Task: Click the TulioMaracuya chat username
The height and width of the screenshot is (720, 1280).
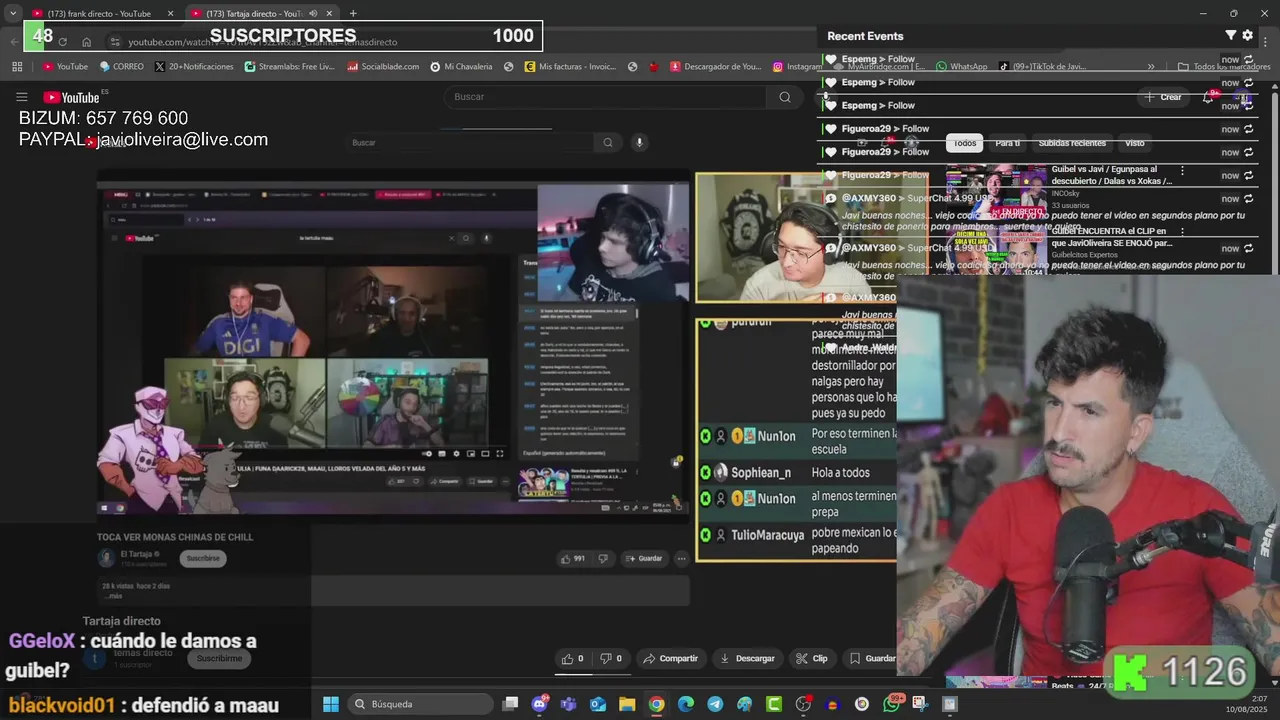Action: (767, 535)
